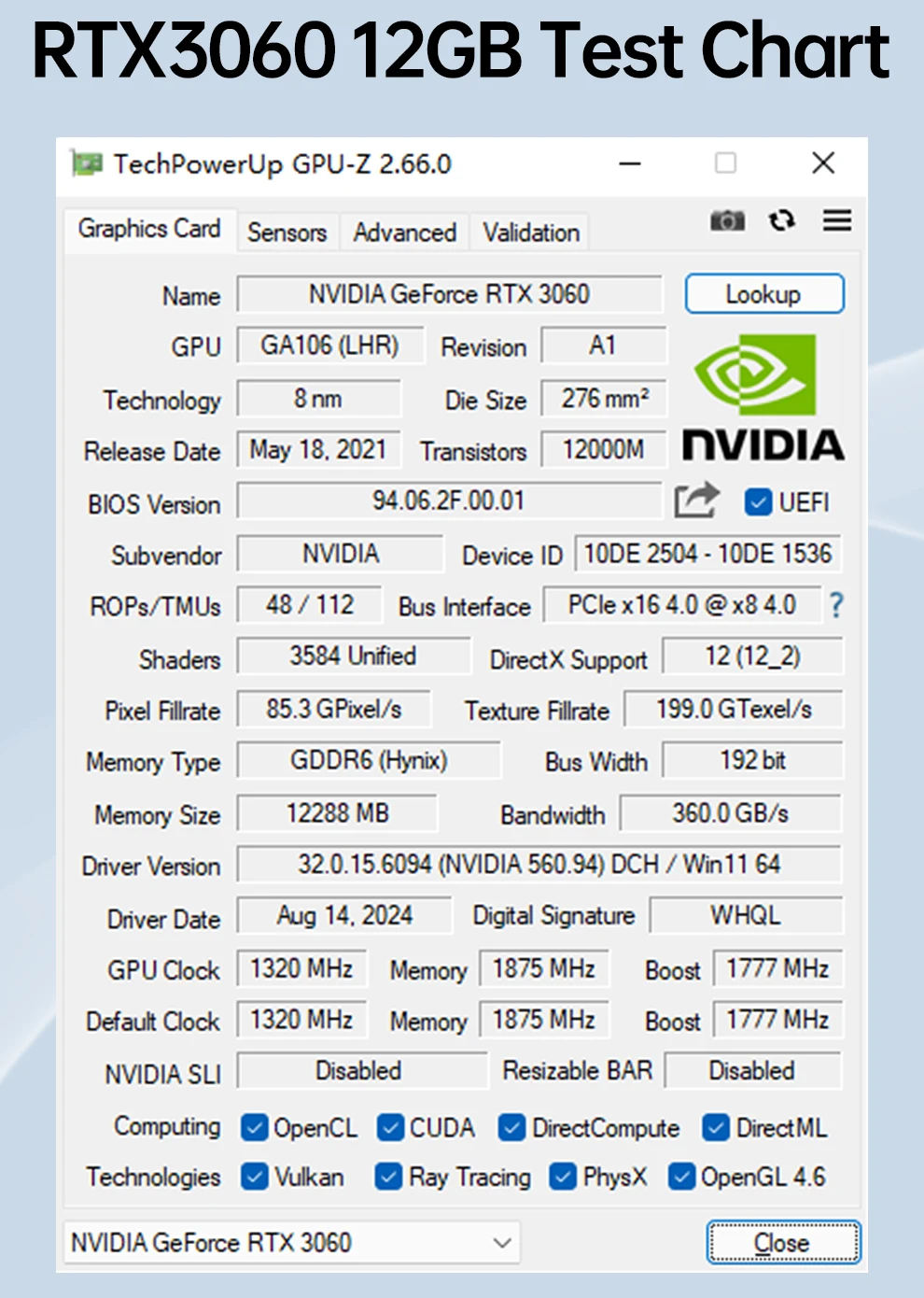Open the hamburger menu icon
924x1298 pixels.
point(836,220)
